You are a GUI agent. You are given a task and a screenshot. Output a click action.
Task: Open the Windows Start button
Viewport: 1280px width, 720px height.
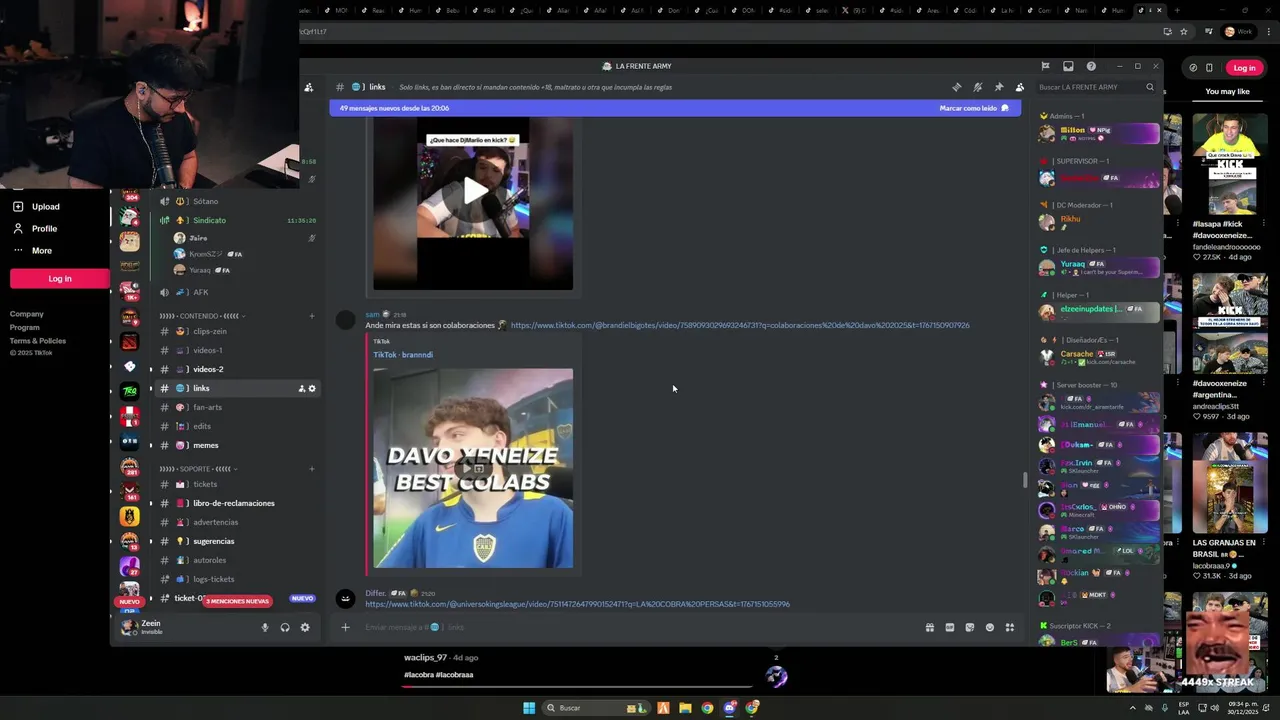pyautogui.click(x=529, y=708)
